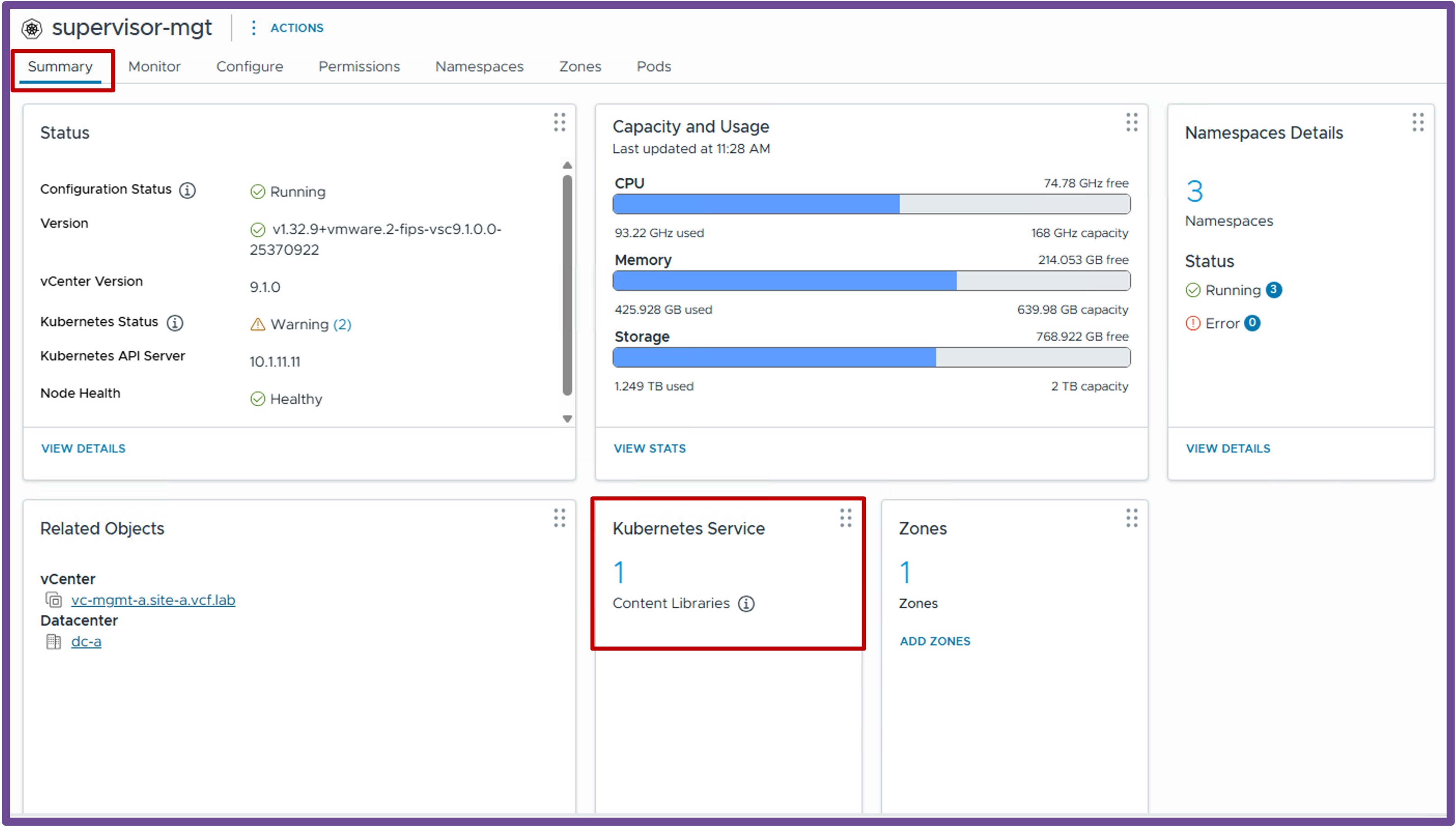This screenshot has height=827, width=1456.
Task: Click the Status card scroll up arrow
Action: click(x=567, y=165)
